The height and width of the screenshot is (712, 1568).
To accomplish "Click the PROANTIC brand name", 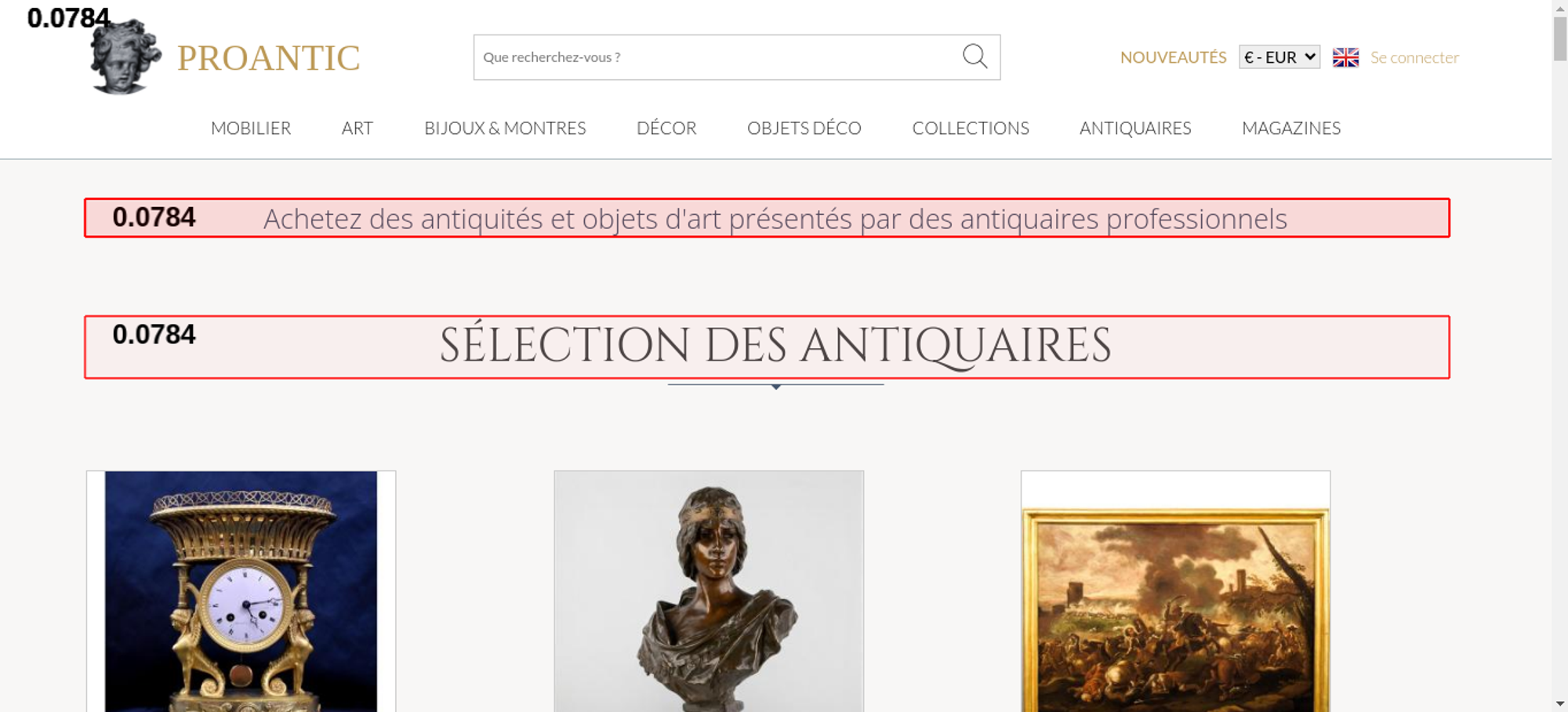I will point(268,58).
